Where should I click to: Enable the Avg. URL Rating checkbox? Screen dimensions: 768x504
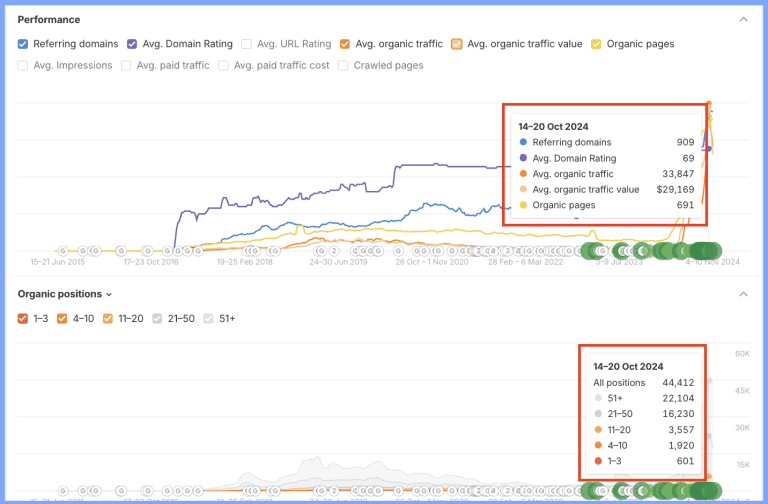coord(246,44)
